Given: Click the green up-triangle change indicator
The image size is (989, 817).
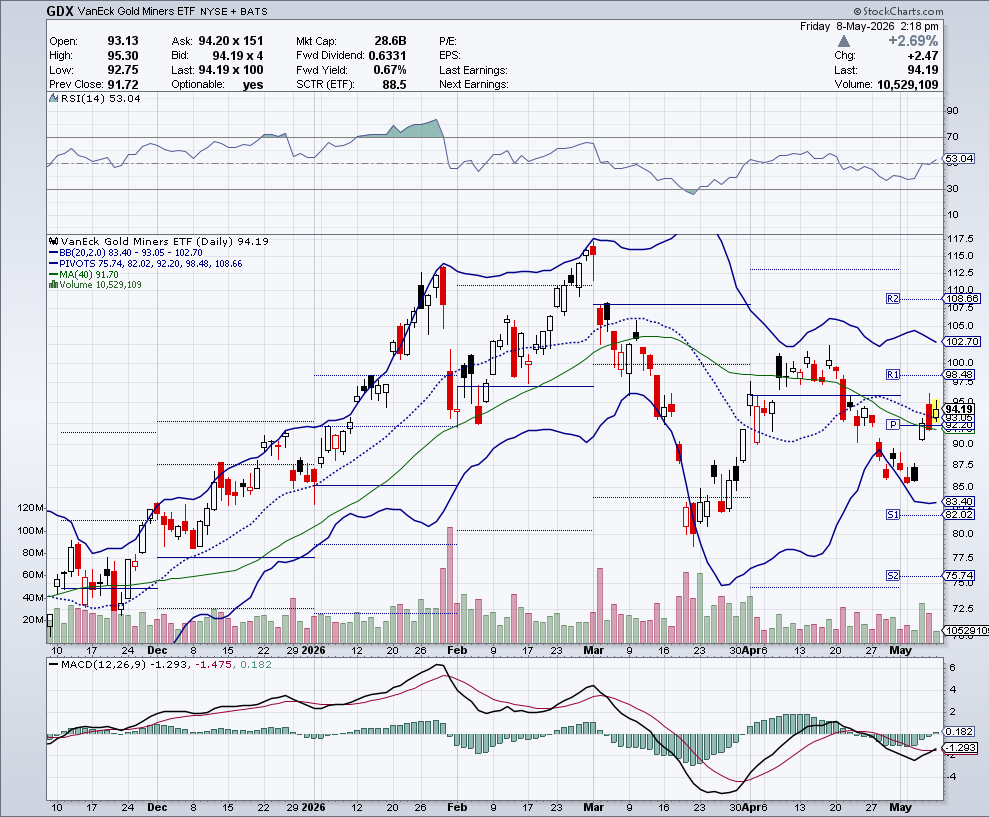Looking at the screenshot, I should pyautogui.click(x=844, y=41).
